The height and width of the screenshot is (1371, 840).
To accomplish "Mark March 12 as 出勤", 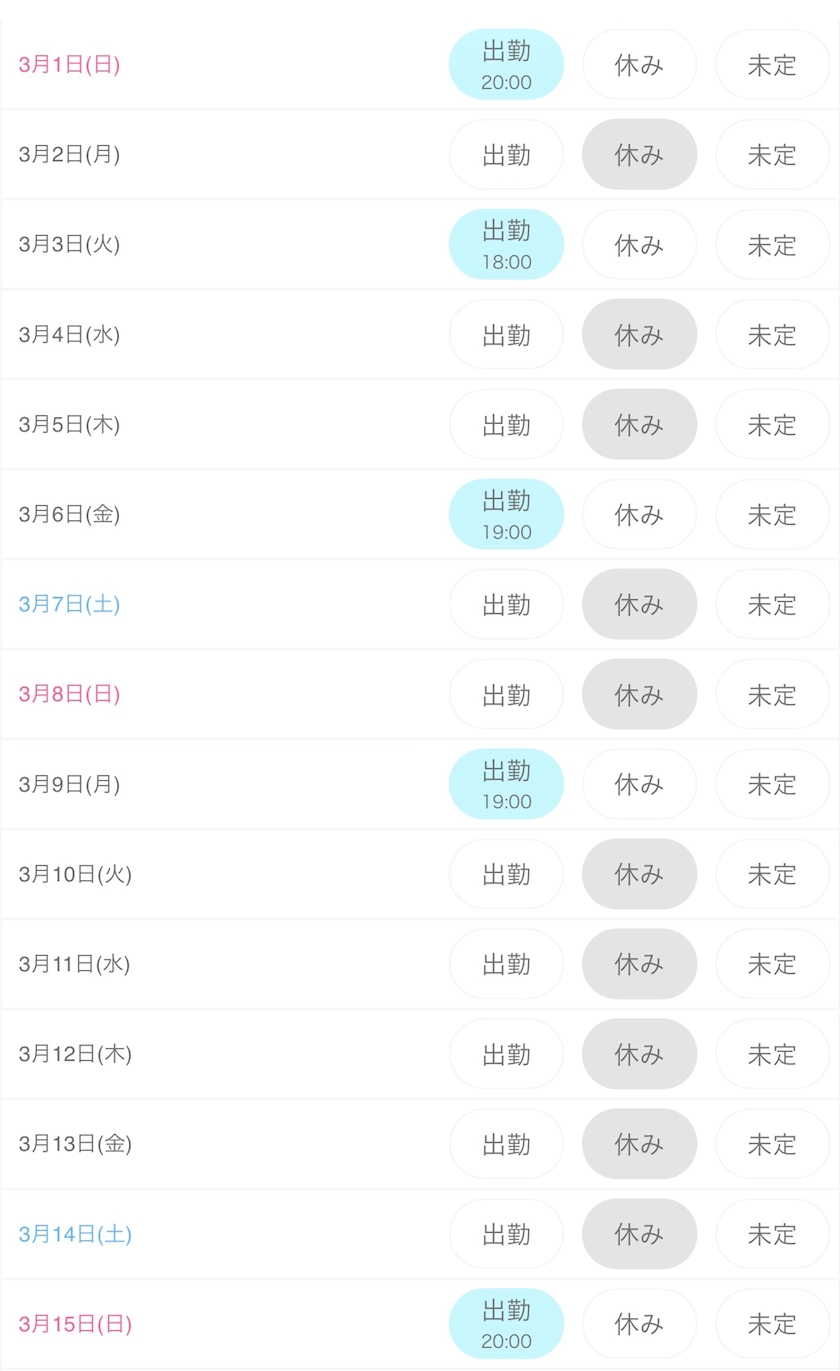I will click(506, 1054).
